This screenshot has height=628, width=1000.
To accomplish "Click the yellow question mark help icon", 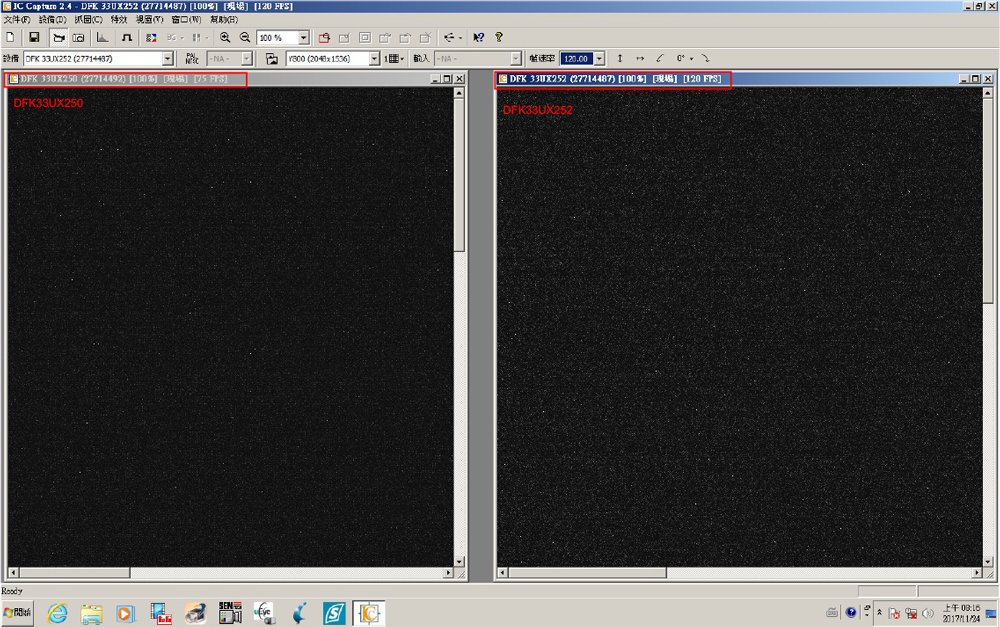I will click(498, 38).
